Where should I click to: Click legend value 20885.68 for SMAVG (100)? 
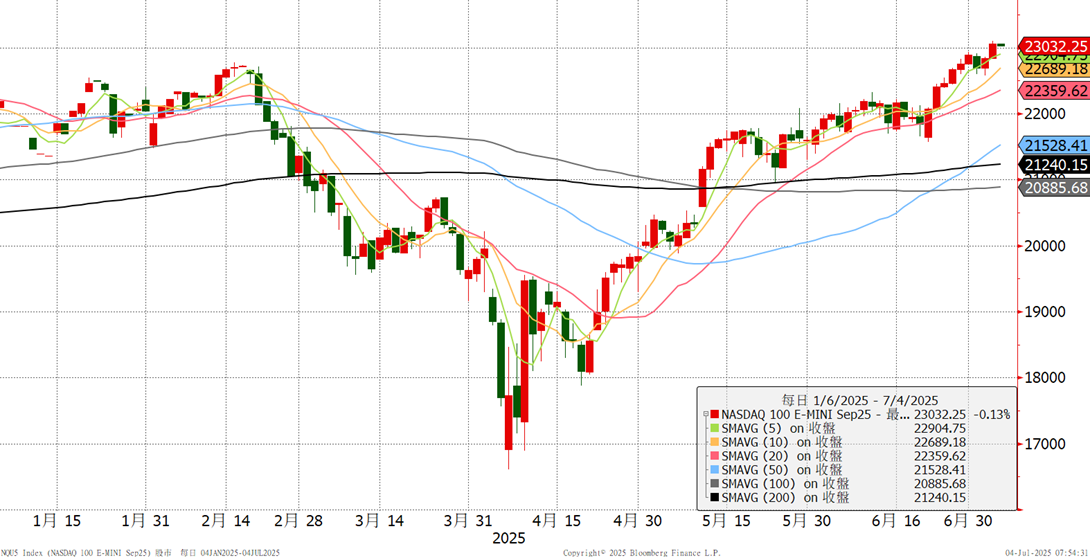point(941,484)
